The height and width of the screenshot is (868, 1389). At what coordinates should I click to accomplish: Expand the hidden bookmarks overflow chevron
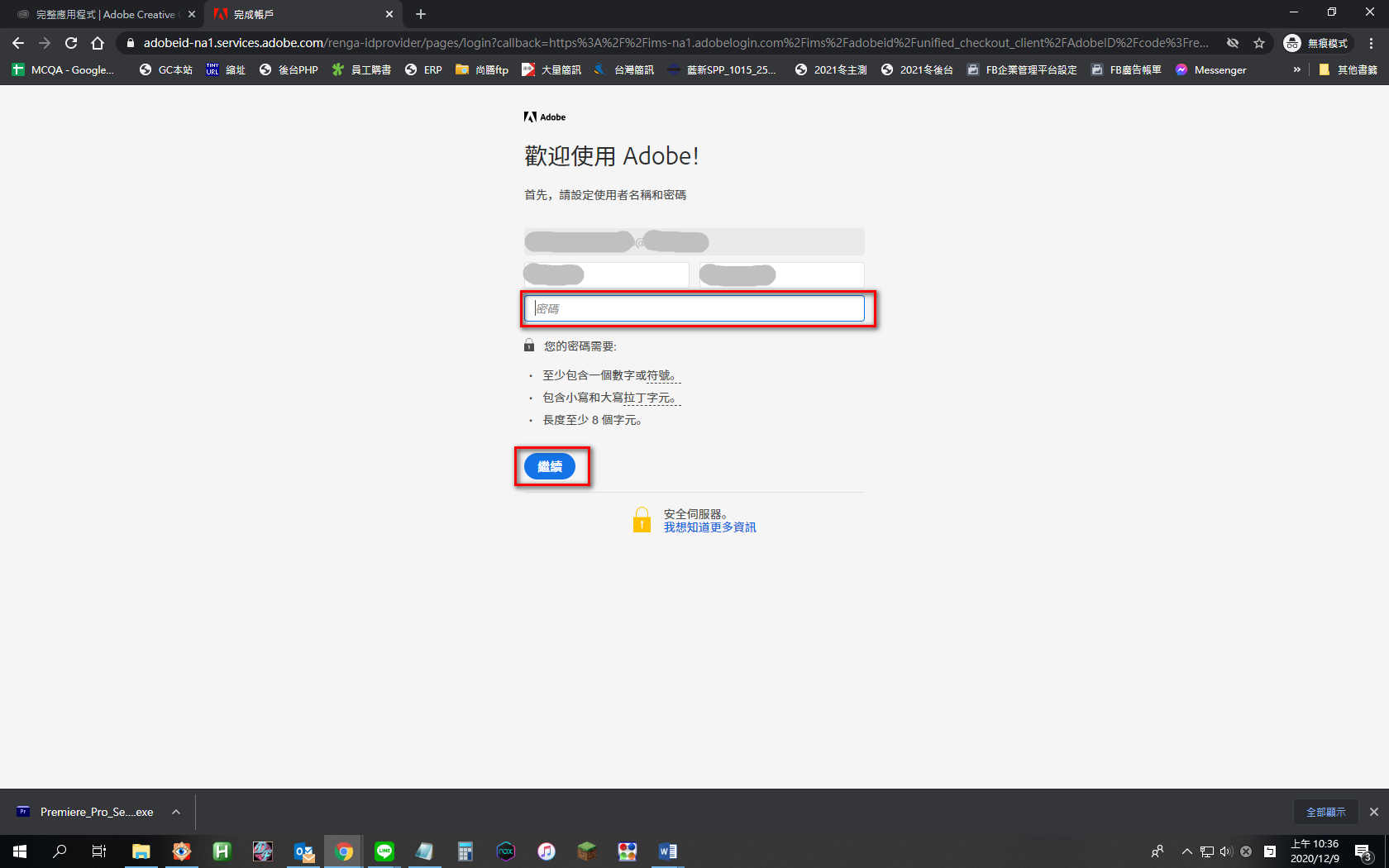[x=1296, y=70]
